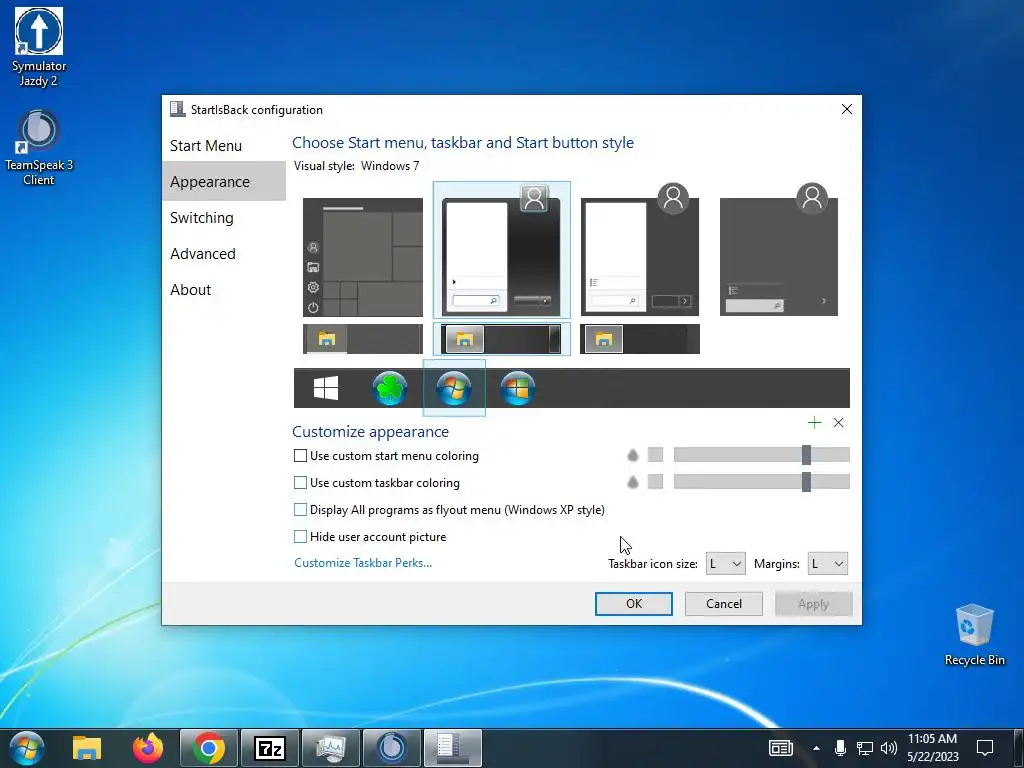Open the Advanced tab
The width and height of the screenshot is (1024, 768).
coord(223,253)
